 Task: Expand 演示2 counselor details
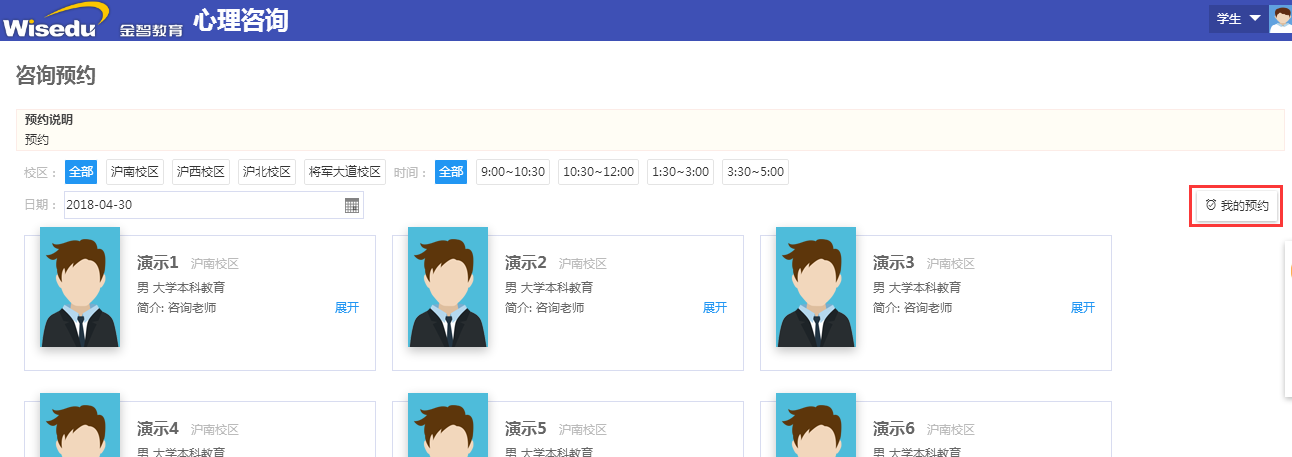tap(715, 308)
